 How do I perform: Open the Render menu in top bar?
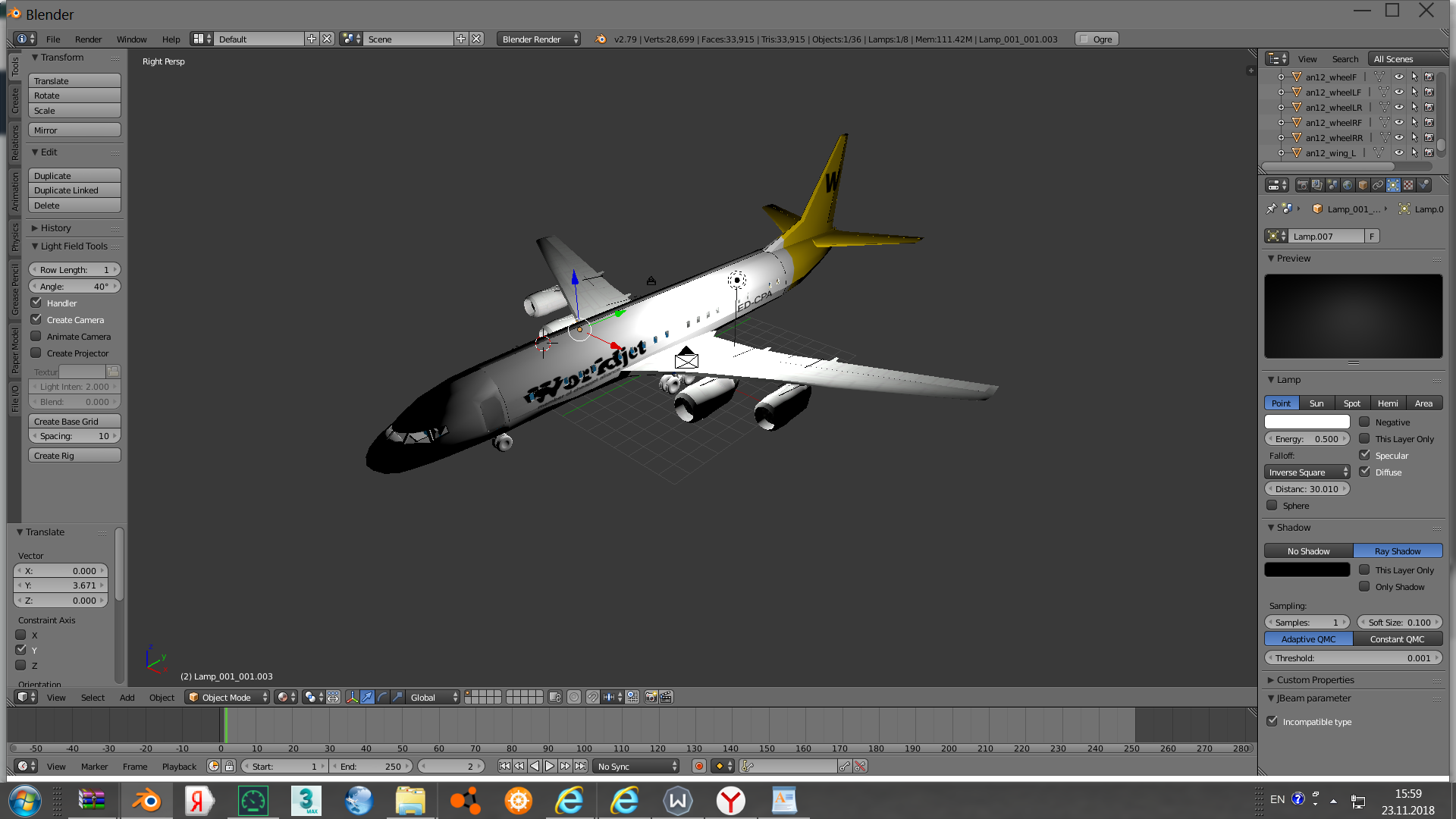coord(88,39)
